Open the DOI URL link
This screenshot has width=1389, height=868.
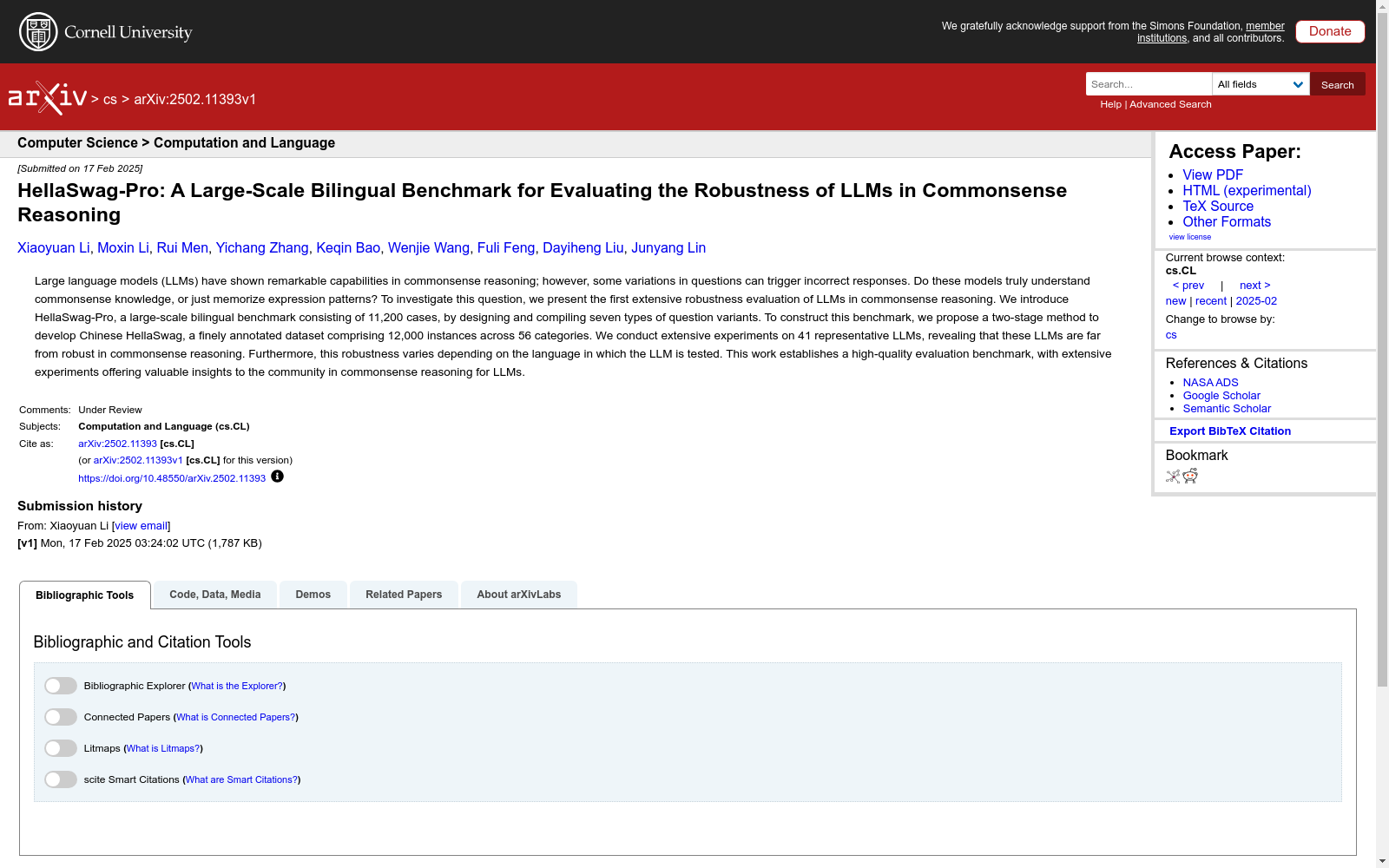click(x=172, y=478)
